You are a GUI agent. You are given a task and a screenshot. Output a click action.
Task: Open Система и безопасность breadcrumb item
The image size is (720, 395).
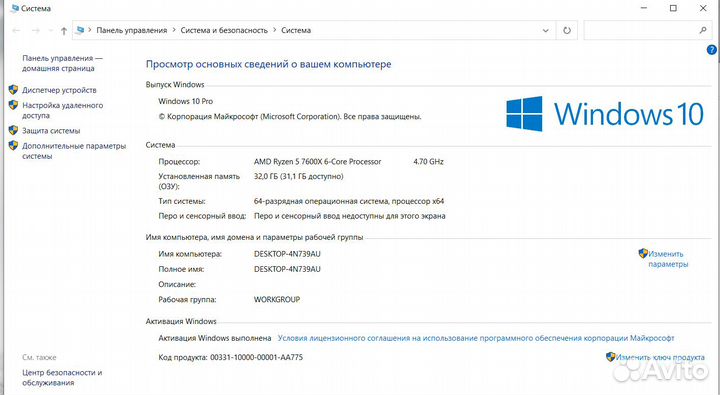click(224, 30)
